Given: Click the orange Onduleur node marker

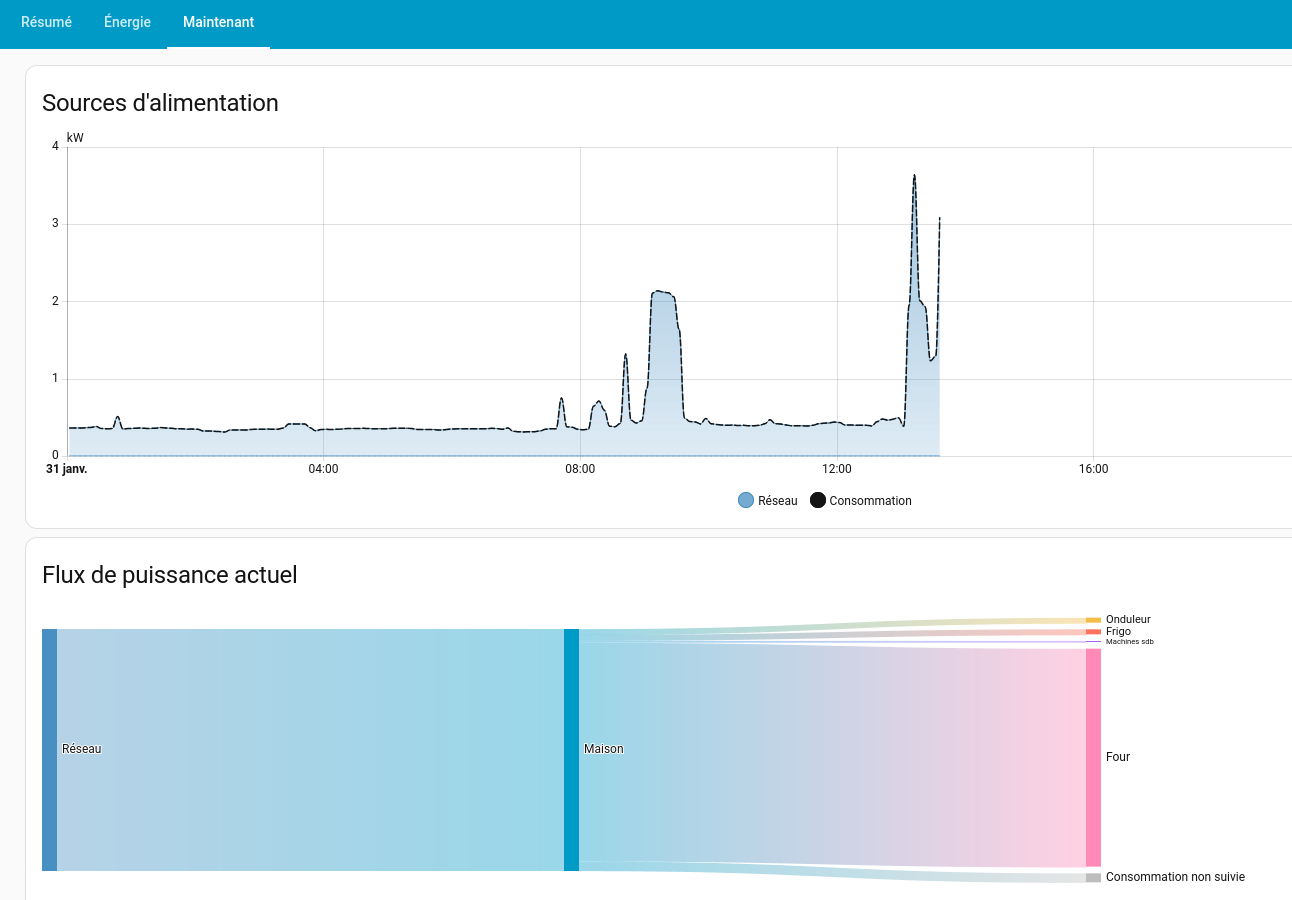Looking at the screenshot, I should point(1093,620).
